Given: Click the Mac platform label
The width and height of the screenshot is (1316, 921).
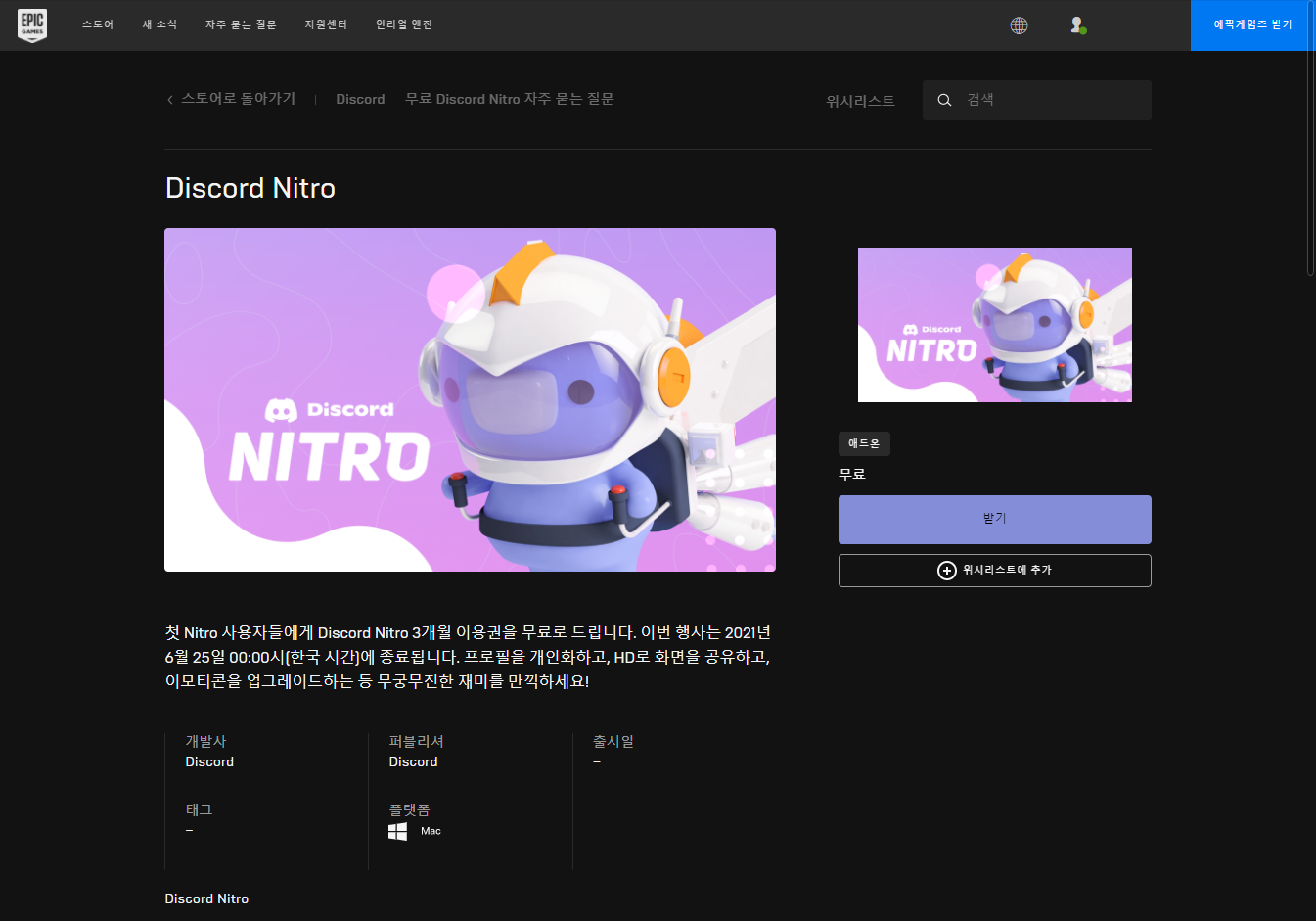Looking at the screenshot, I should 431,831.
